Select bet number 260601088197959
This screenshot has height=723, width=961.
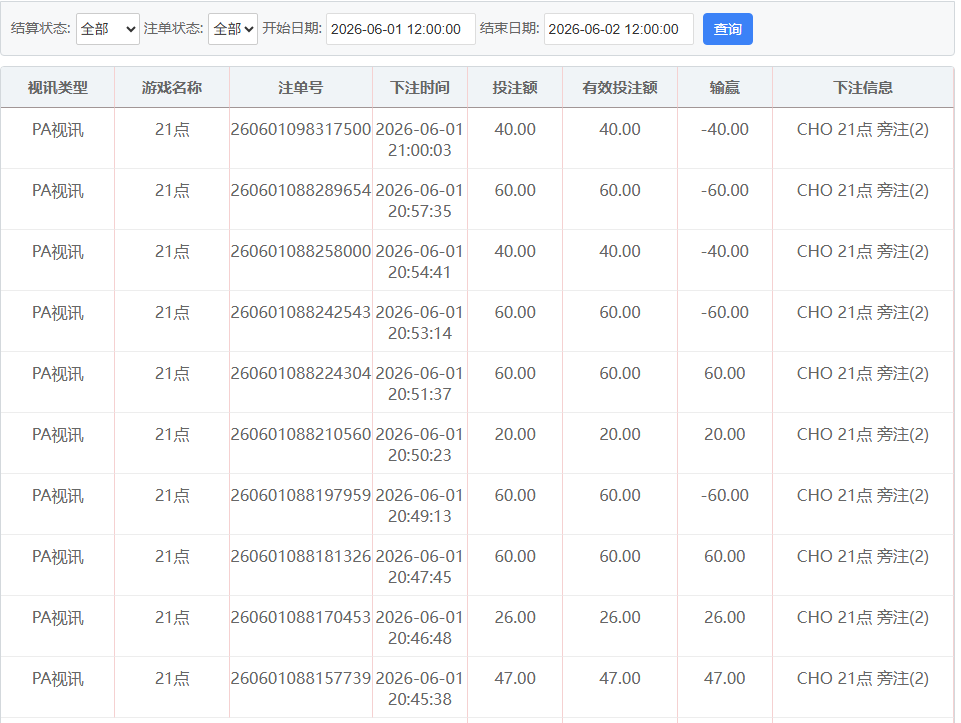point(301,495)
